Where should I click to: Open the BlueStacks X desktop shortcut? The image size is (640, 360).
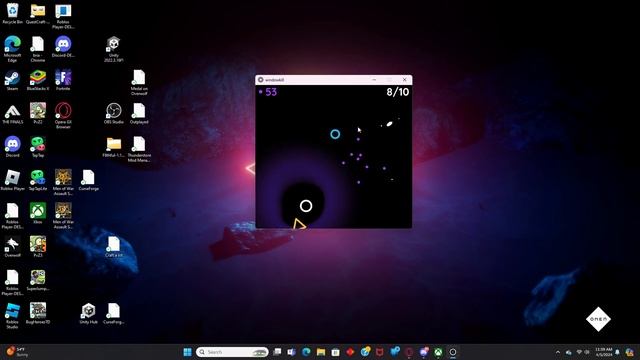[38, 80]
